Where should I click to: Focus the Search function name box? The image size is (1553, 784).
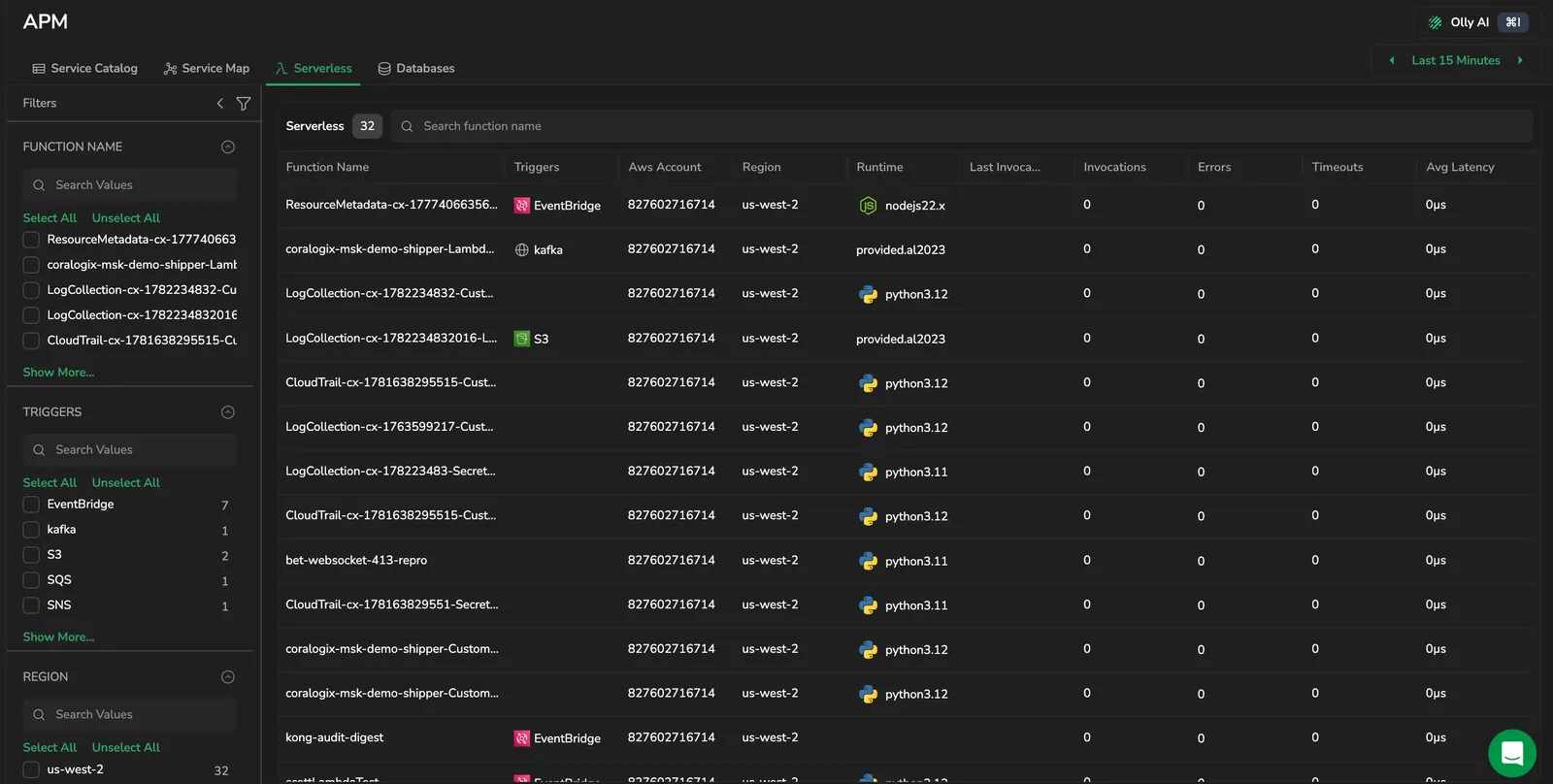click(962, 126)
